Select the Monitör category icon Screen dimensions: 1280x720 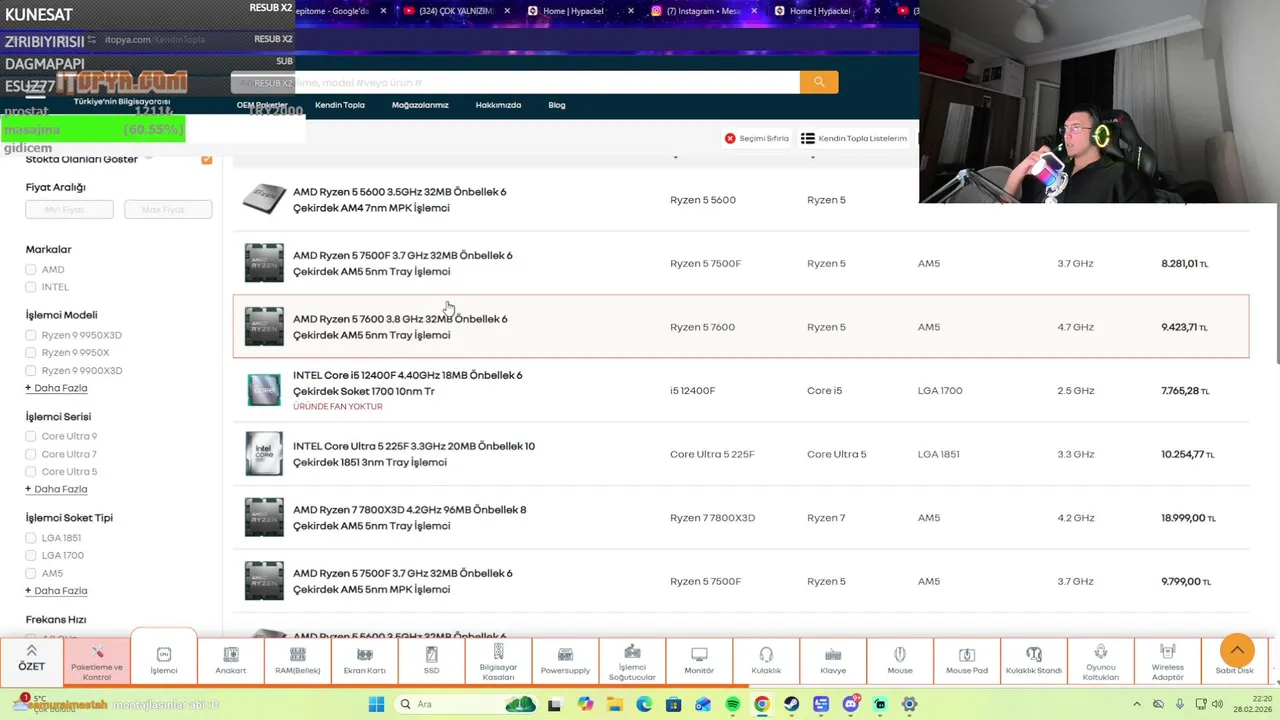tap(699, 660)
